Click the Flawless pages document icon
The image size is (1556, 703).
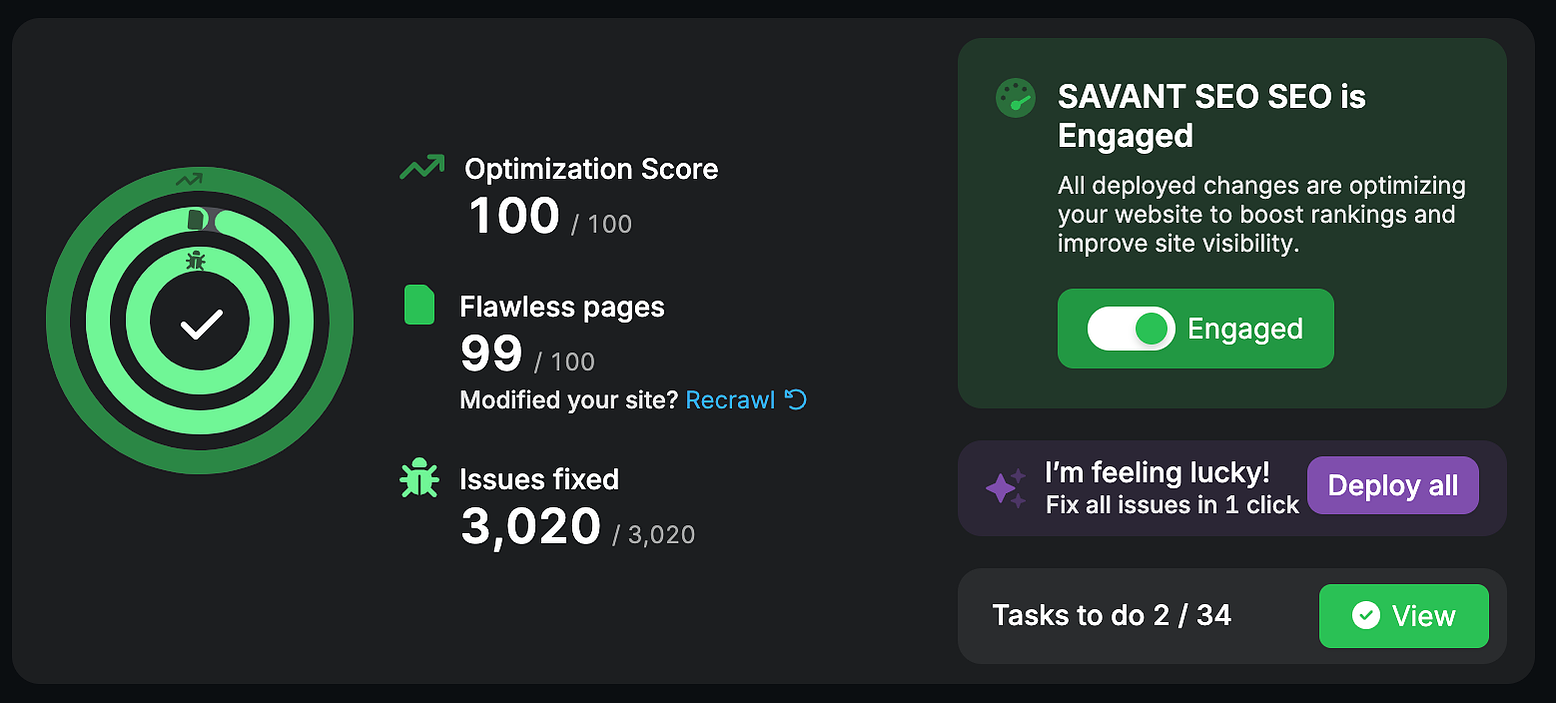[x=419, y=305]
